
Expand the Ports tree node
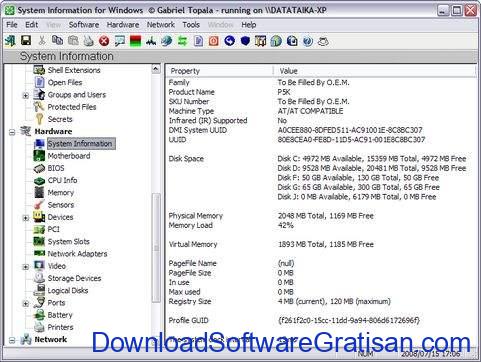26,304
